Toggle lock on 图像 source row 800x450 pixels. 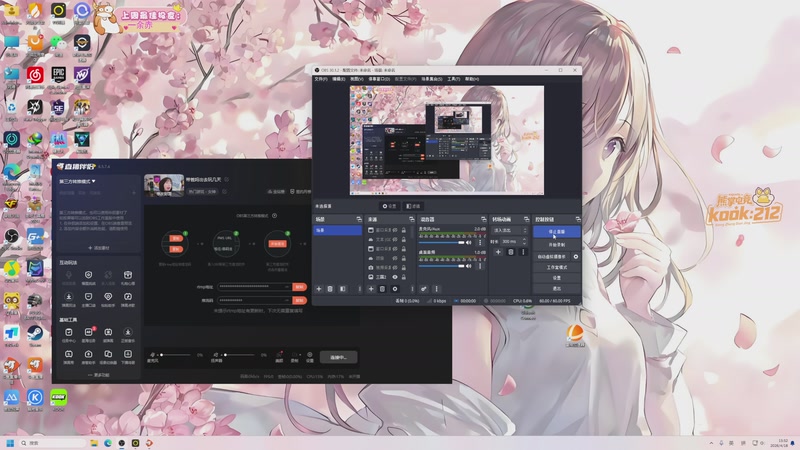click(x=404, y=258)
